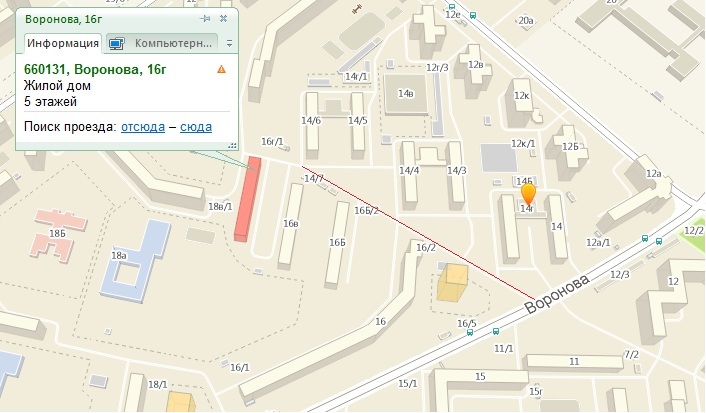Select the orange building near 16/2
The height and width of the screenshot is (413, 706).
click(x=453, y=282)
